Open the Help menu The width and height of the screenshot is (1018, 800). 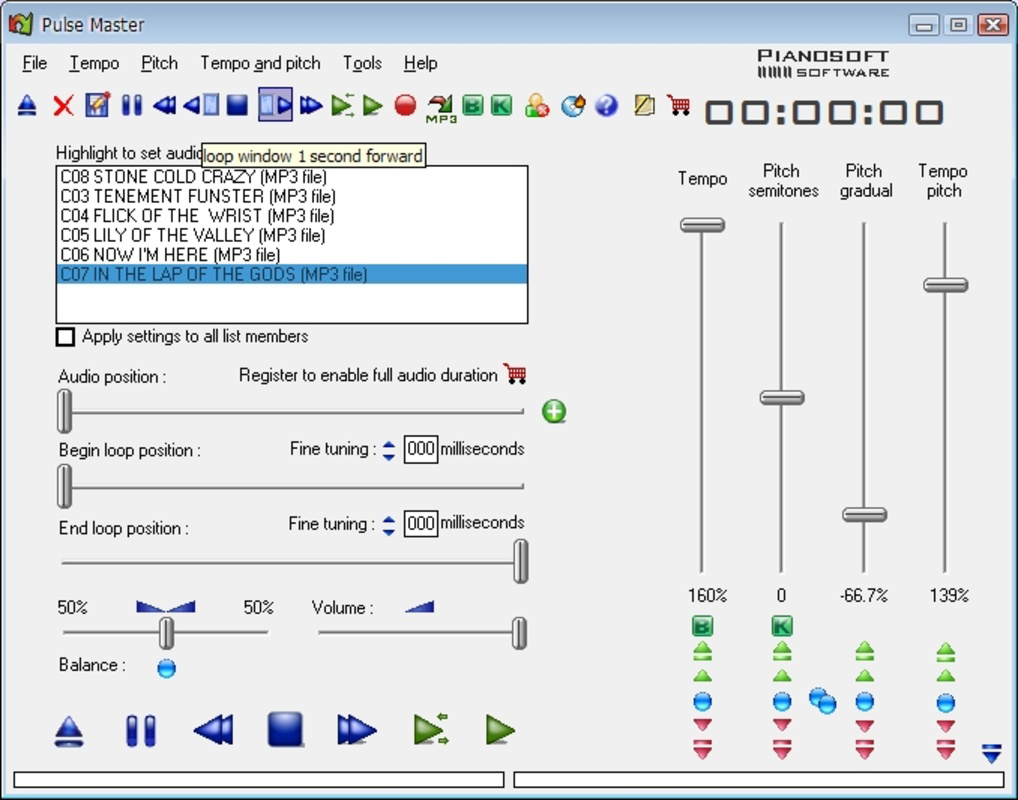tap(420, 63)
